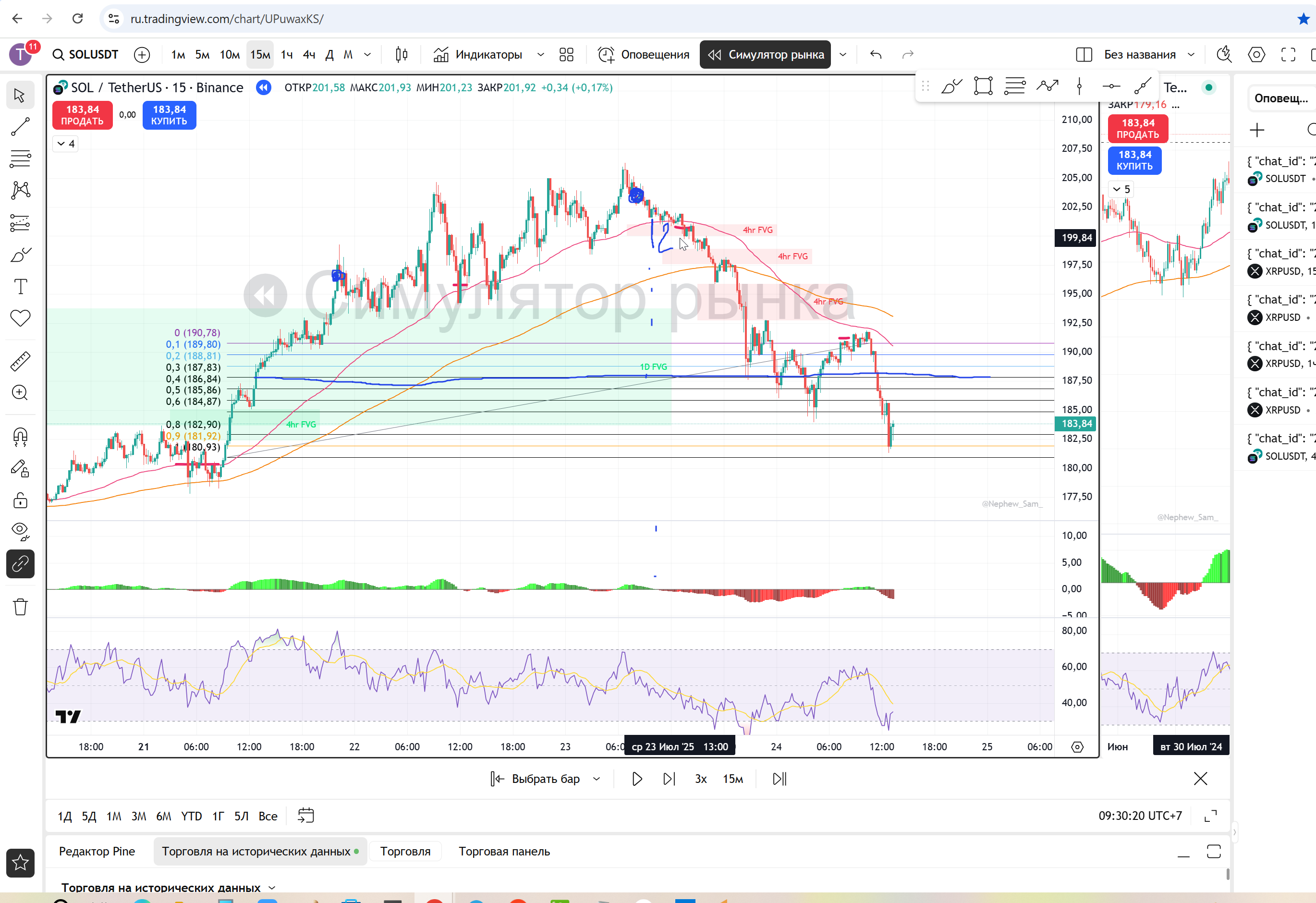This screenshot has height=903, width=1316.
Task: Set date range to YTD
Action: [x=192, y=817]
